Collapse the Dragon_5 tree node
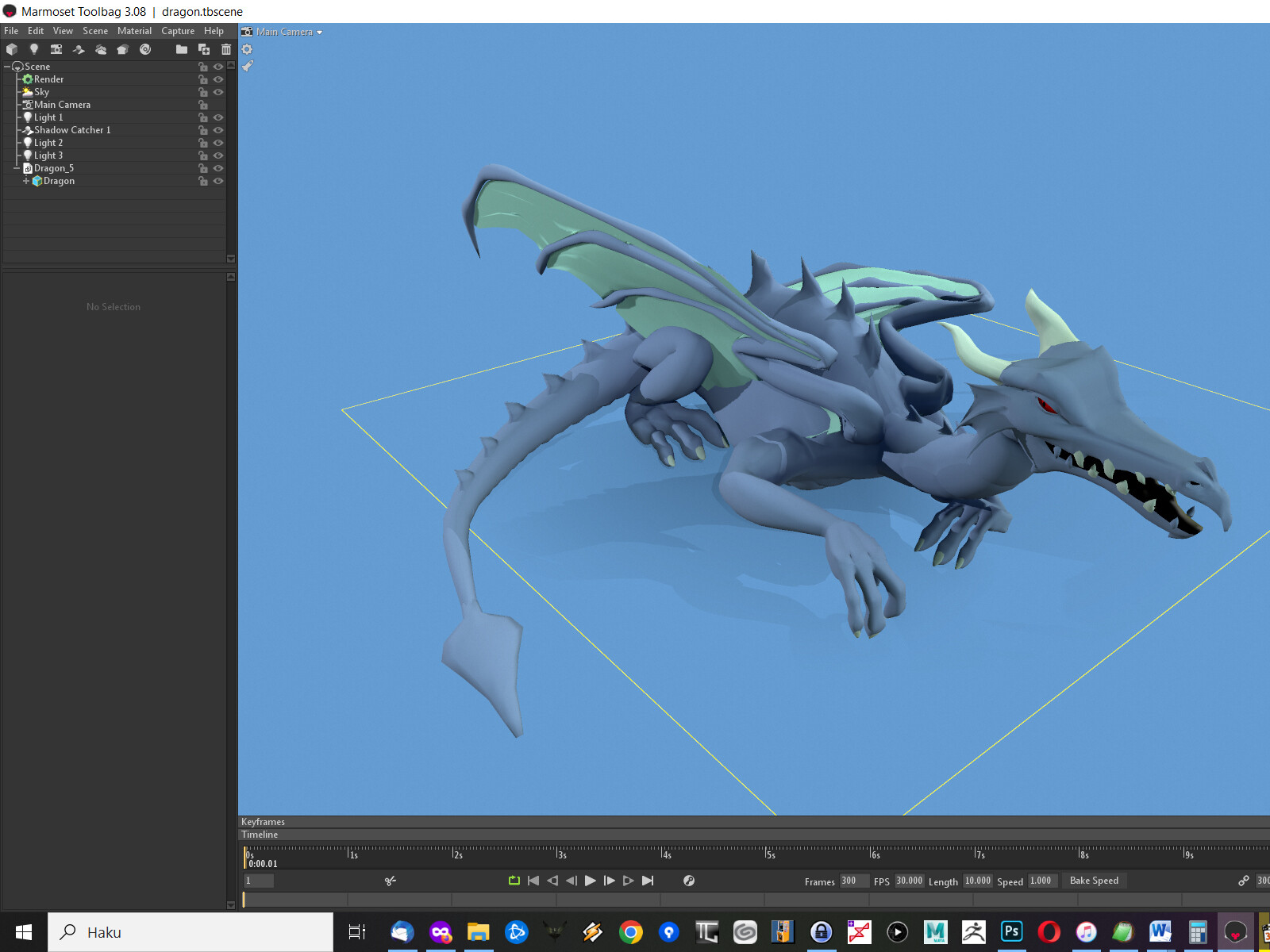The width and height of the screenshot is (1270, 952). (x=17, y=168)
